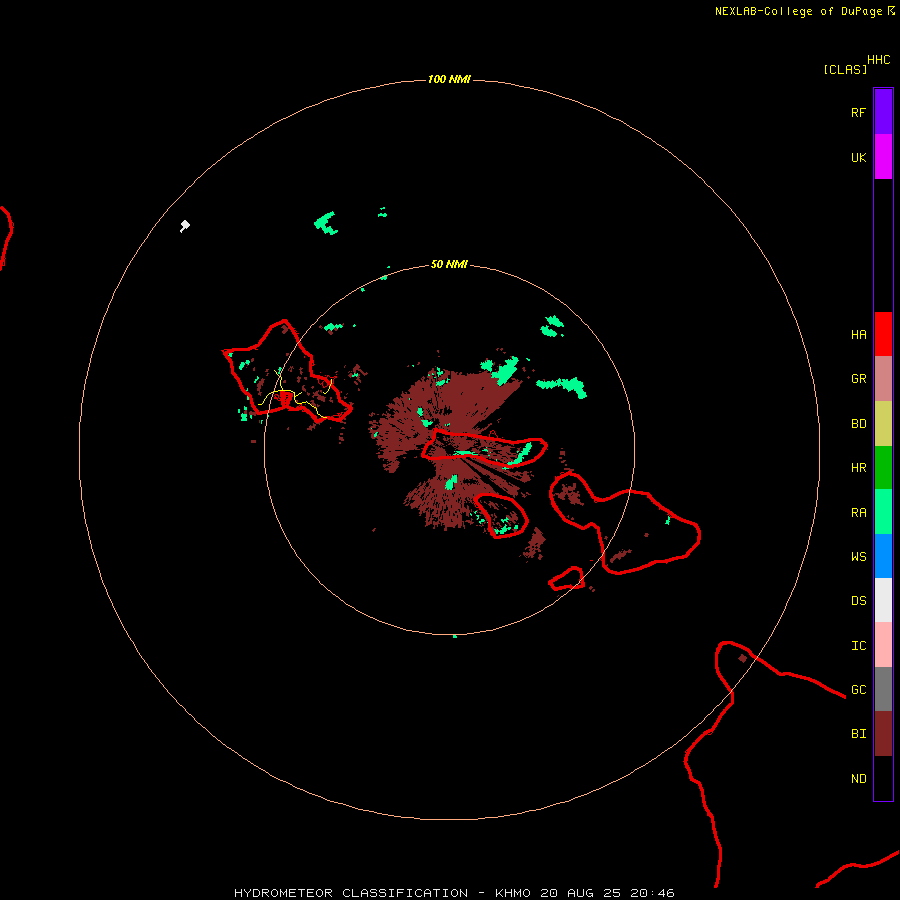Click the large green rain patch east of radar
The width and height of the screenshot is (900, 900).
pos(562,386)
